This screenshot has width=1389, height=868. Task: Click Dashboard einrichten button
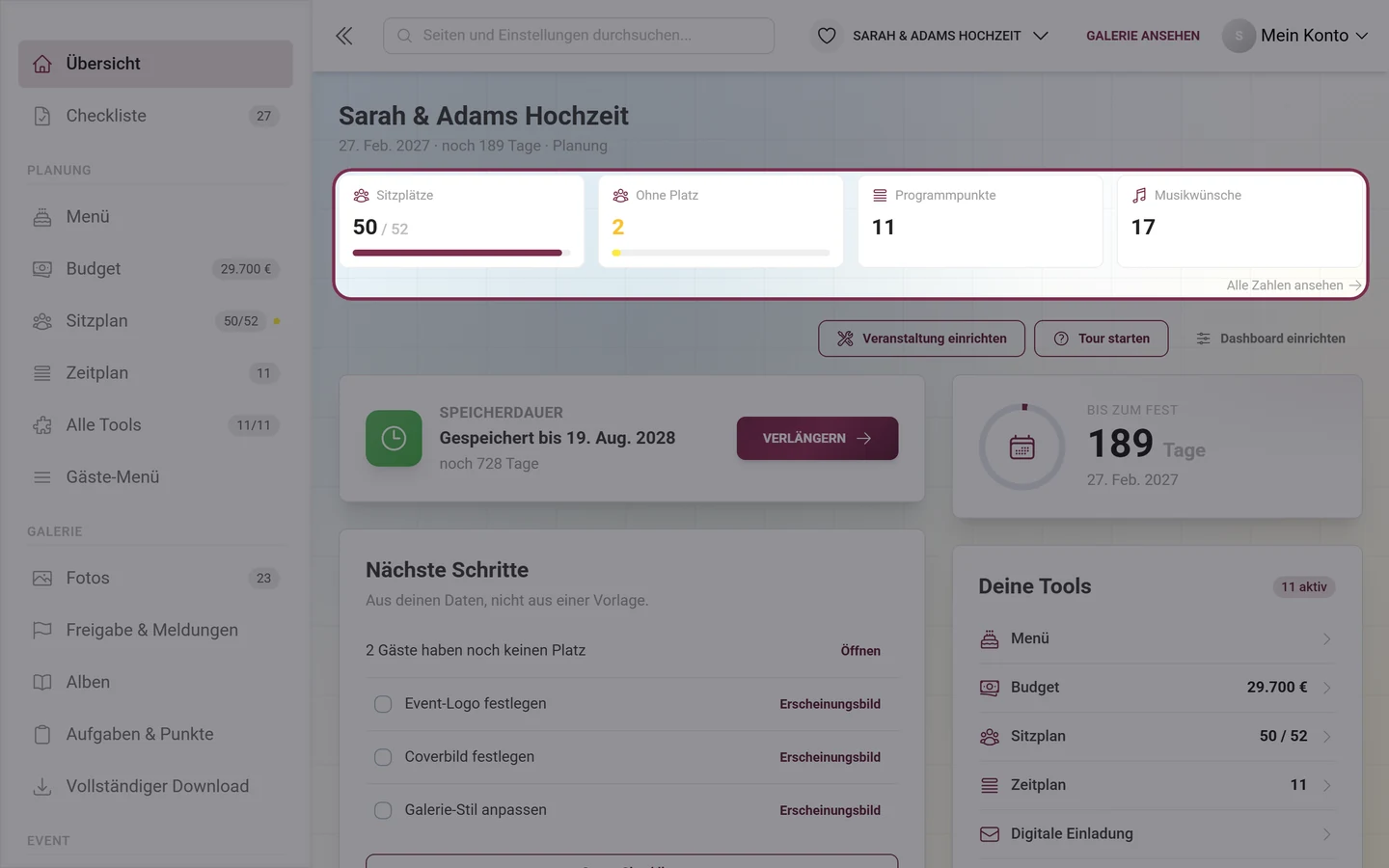[x=1270, y=339]
